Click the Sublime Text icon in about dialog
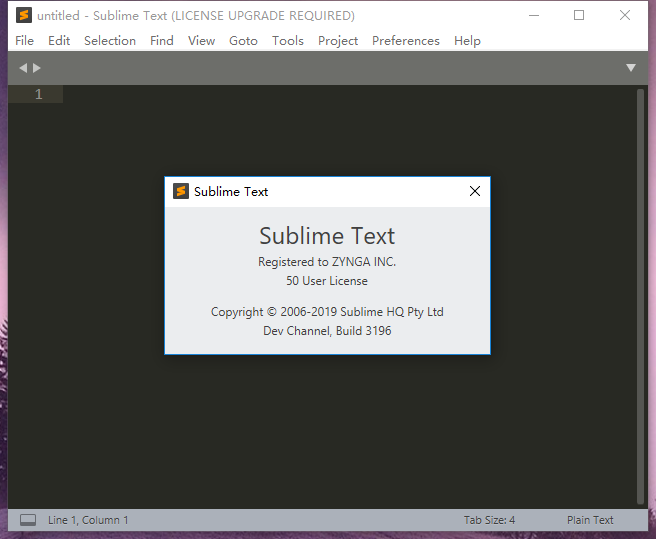This screenshot has height=539, width=656. point(181,191)
